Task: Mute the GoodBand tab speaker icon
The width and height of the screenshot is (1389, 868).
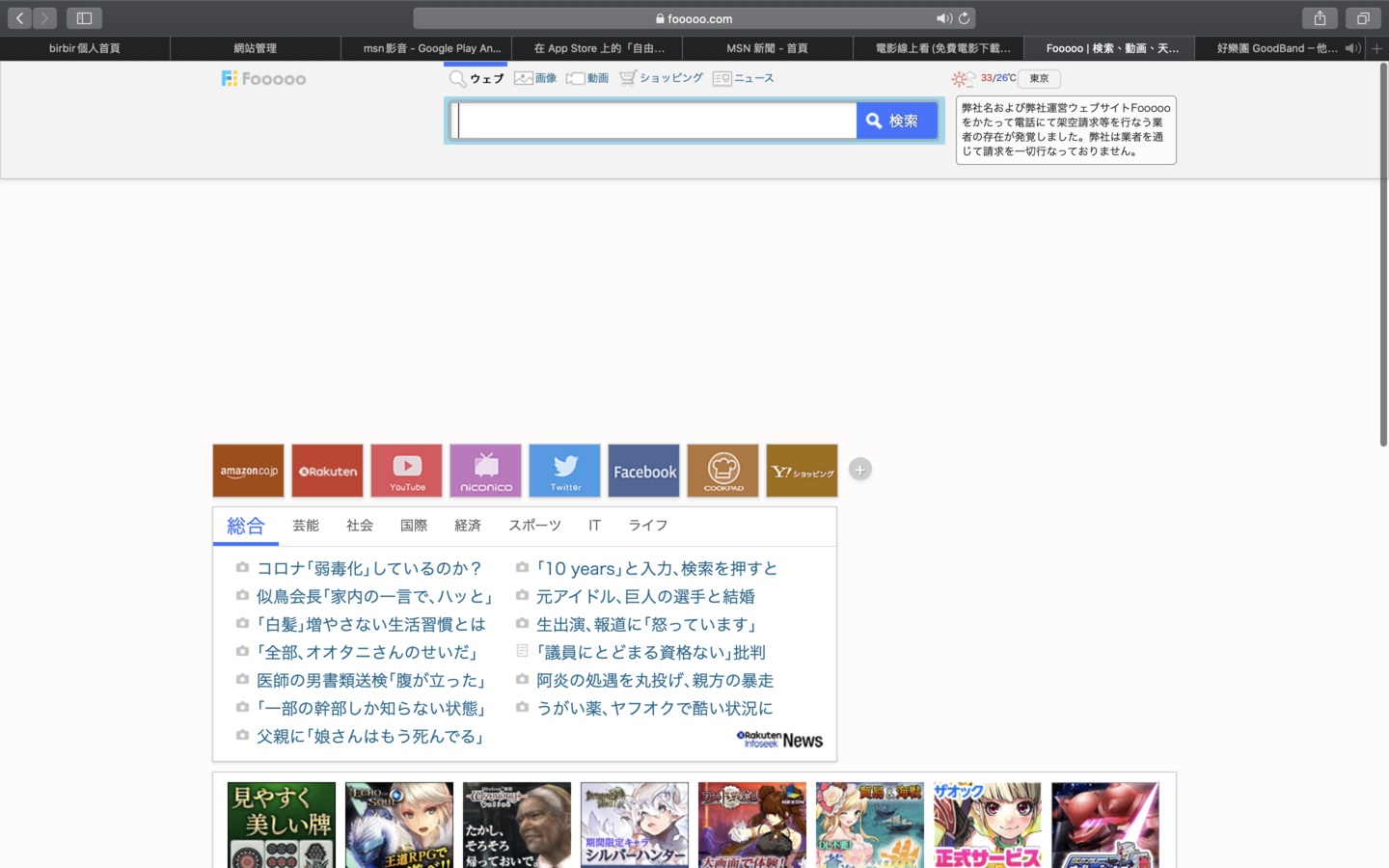Action: click(x=1352, y=48)
